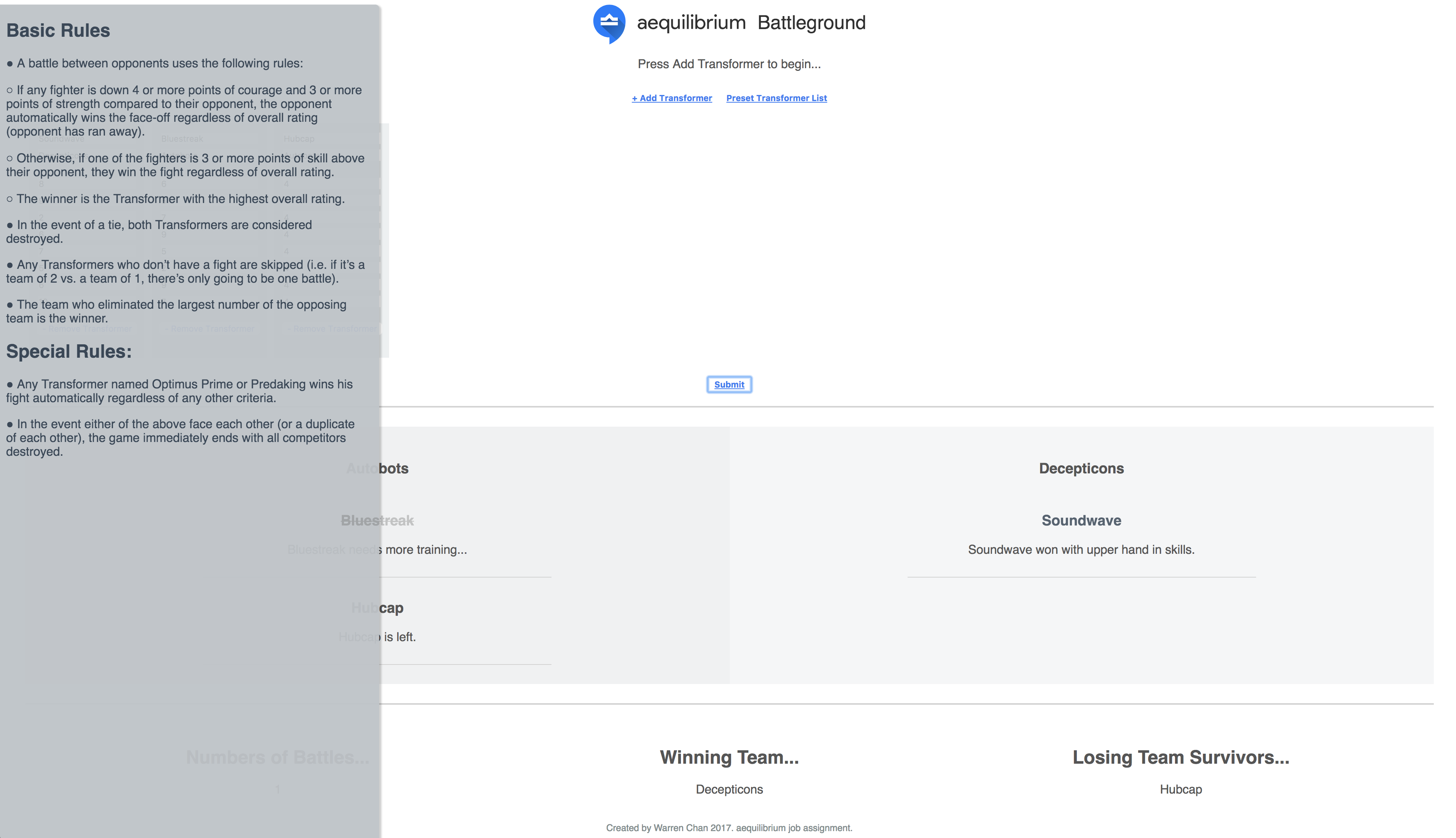Open the Preset Transformer List
Screen dimensions: 1456x838
776,98
